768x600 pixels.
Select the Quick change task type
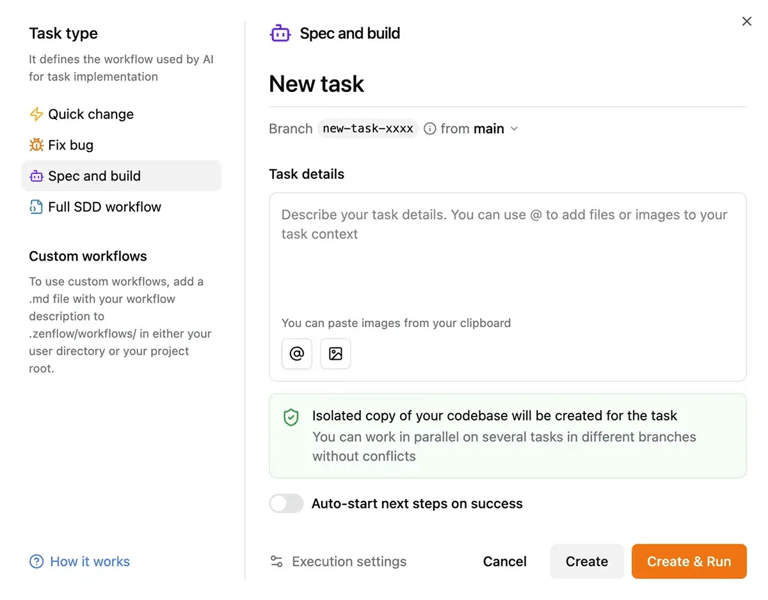pos(121,114)
